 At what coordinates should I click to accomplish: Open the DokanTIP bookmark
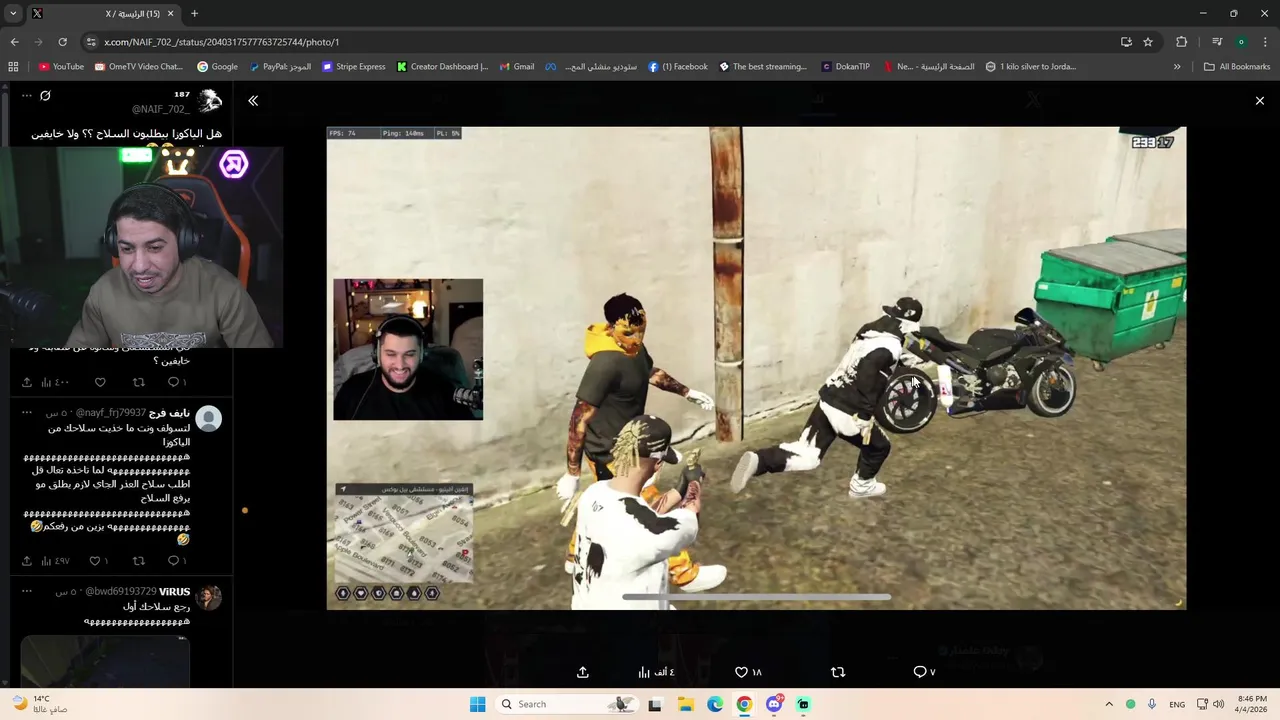point(846,67)
